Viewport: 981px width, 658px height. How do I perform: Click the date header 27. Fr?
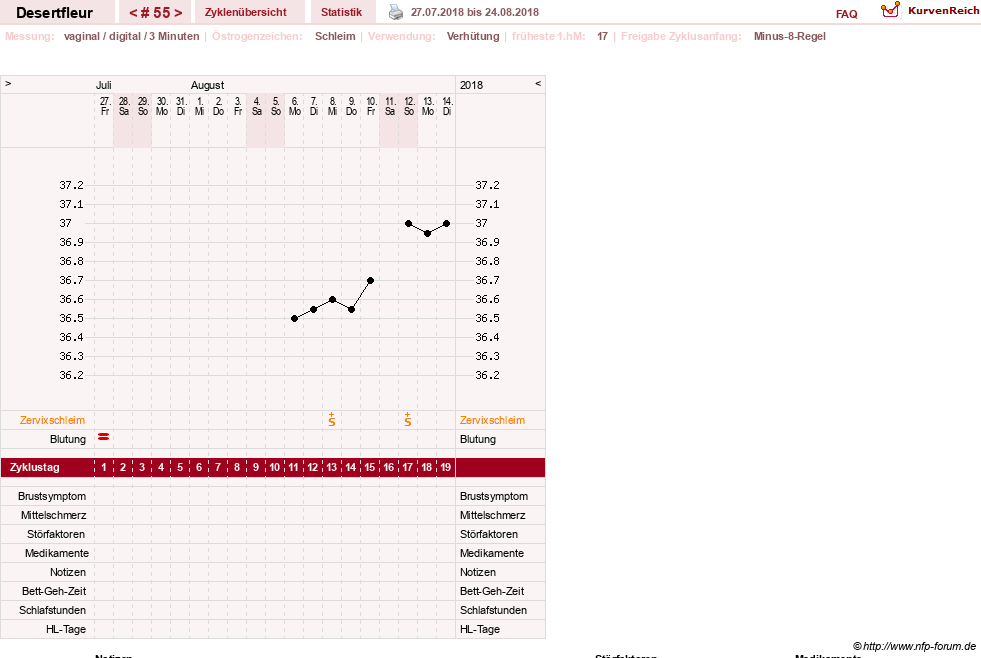tap(105, 106)
